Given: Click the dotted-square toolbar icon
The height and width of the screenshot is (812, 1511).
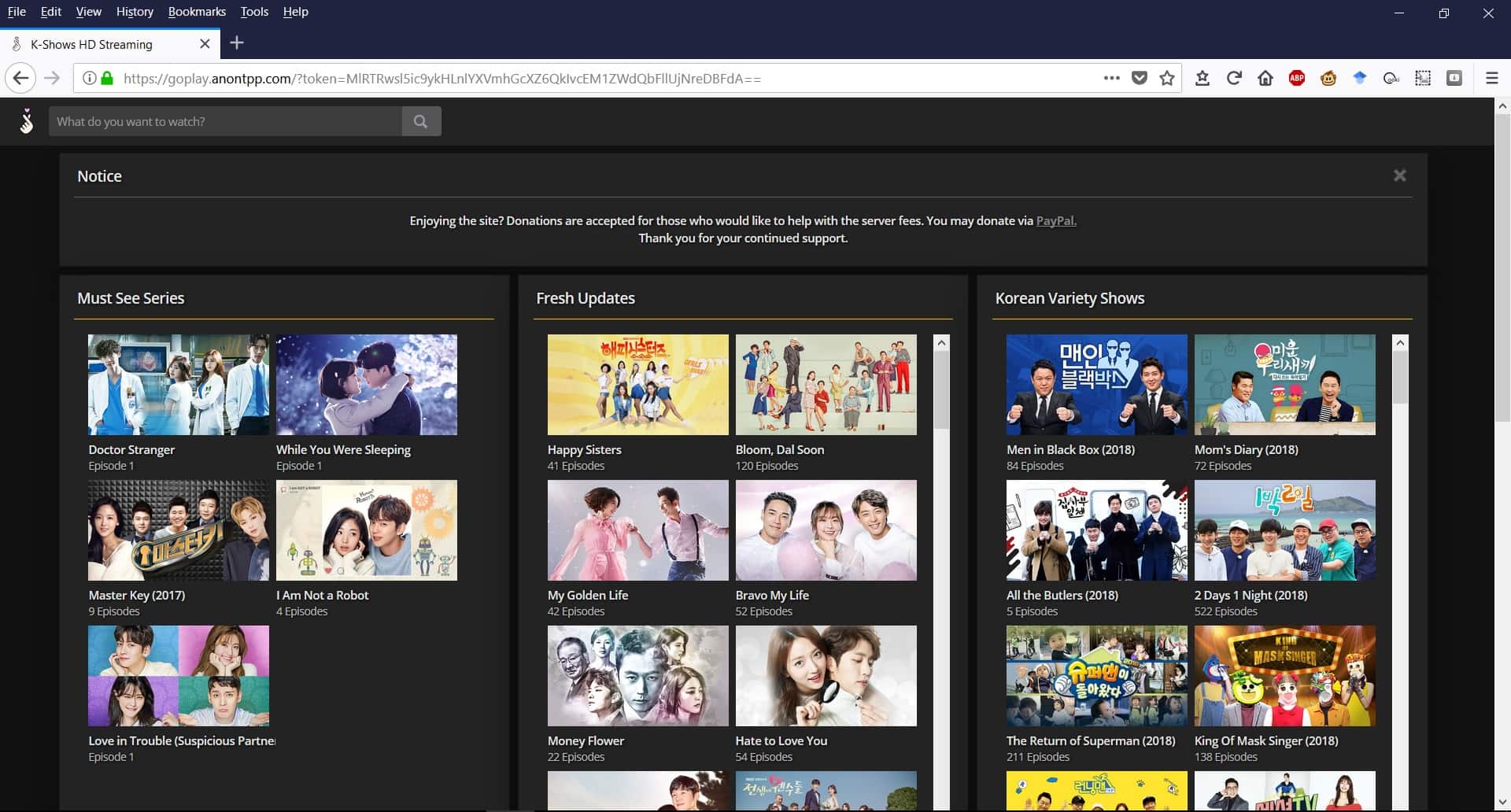Looking at the screenshot, I should 1423,78.
